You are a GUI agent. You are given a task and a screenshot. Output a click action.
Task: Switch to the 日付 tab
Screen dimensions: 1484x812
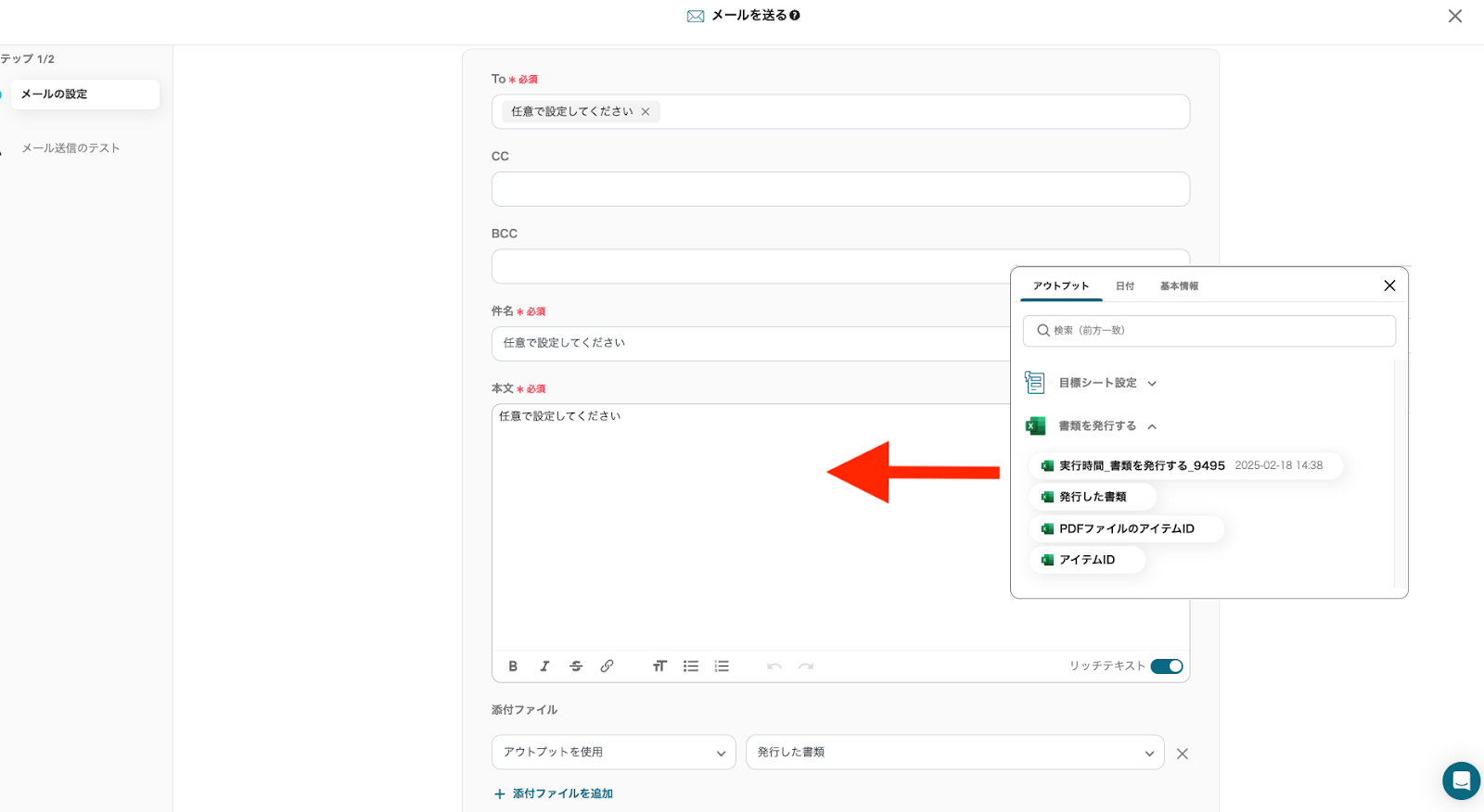coord(1124,286)
